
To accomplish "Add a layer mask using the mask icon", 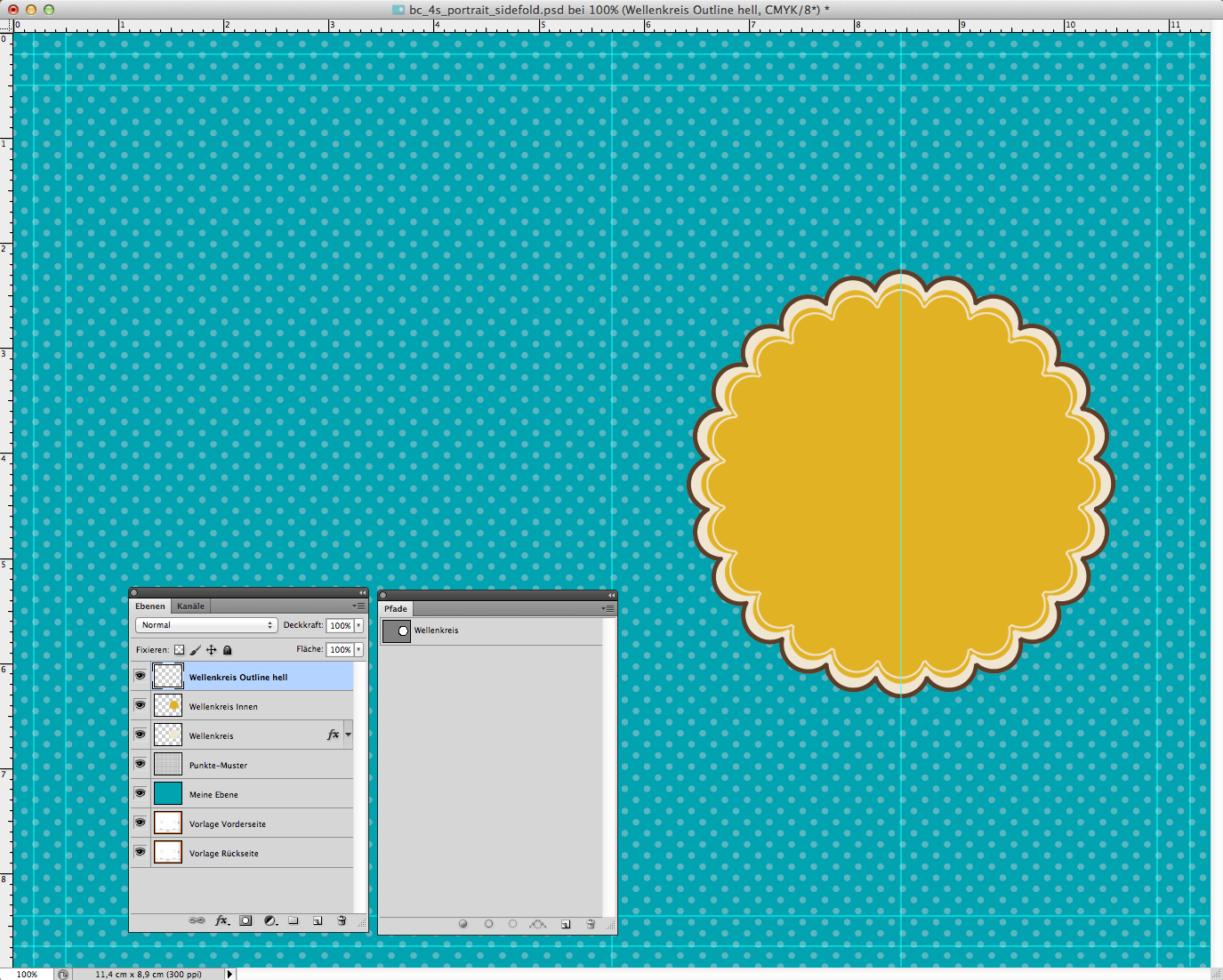I will coord(245,920).
